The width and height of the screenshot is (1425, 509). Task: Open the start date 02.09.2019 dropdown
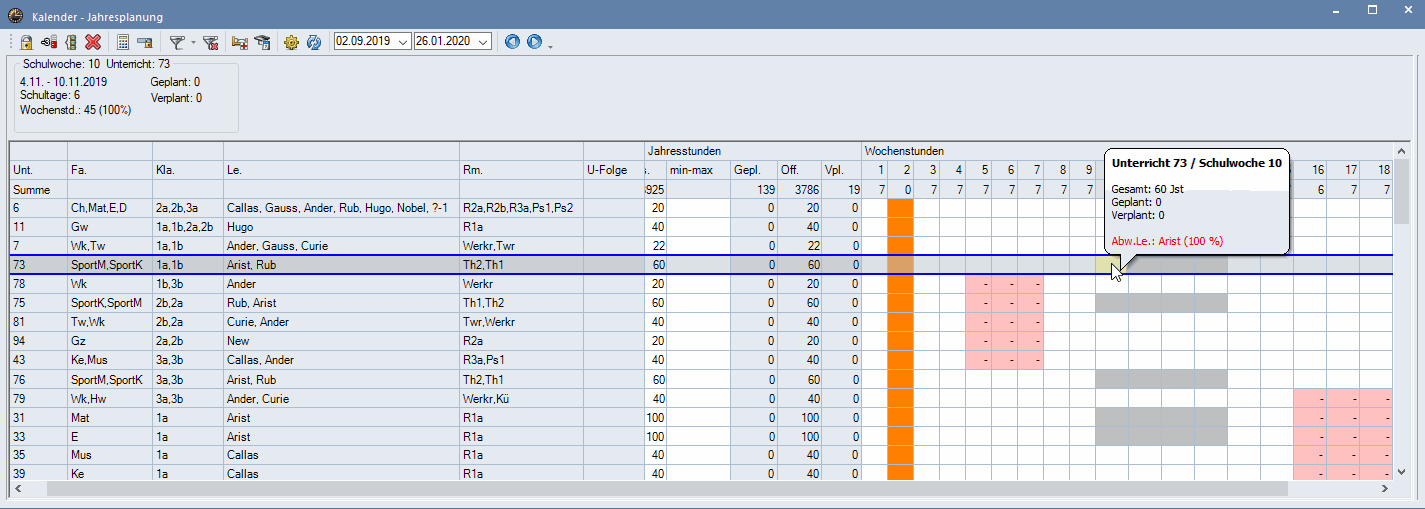click(403, 42)
